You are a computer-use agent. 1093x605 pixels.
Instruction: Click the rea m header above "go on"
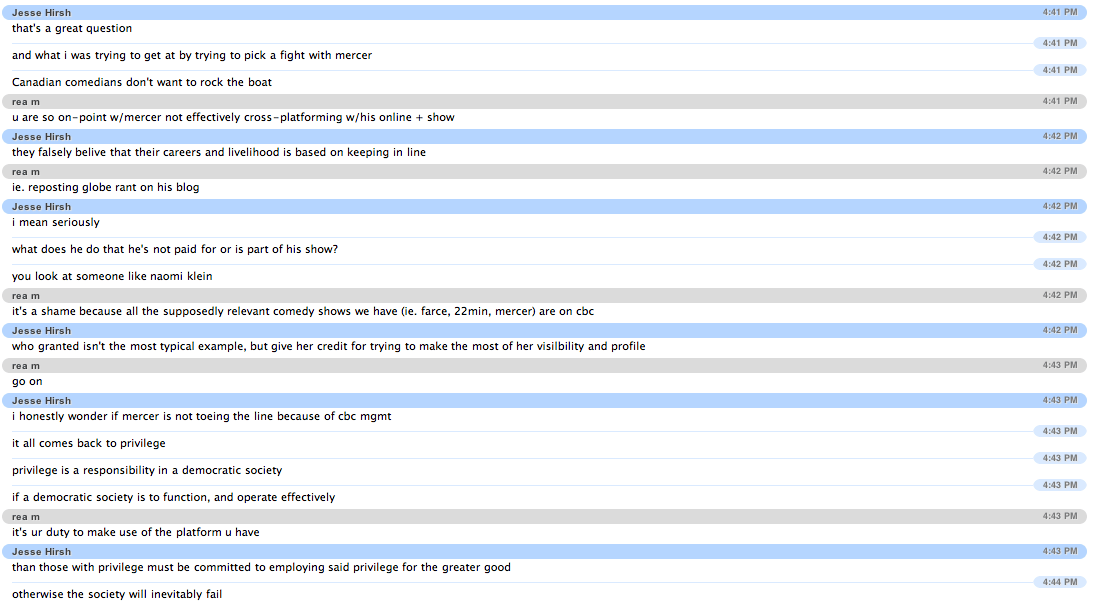(26, 366)
